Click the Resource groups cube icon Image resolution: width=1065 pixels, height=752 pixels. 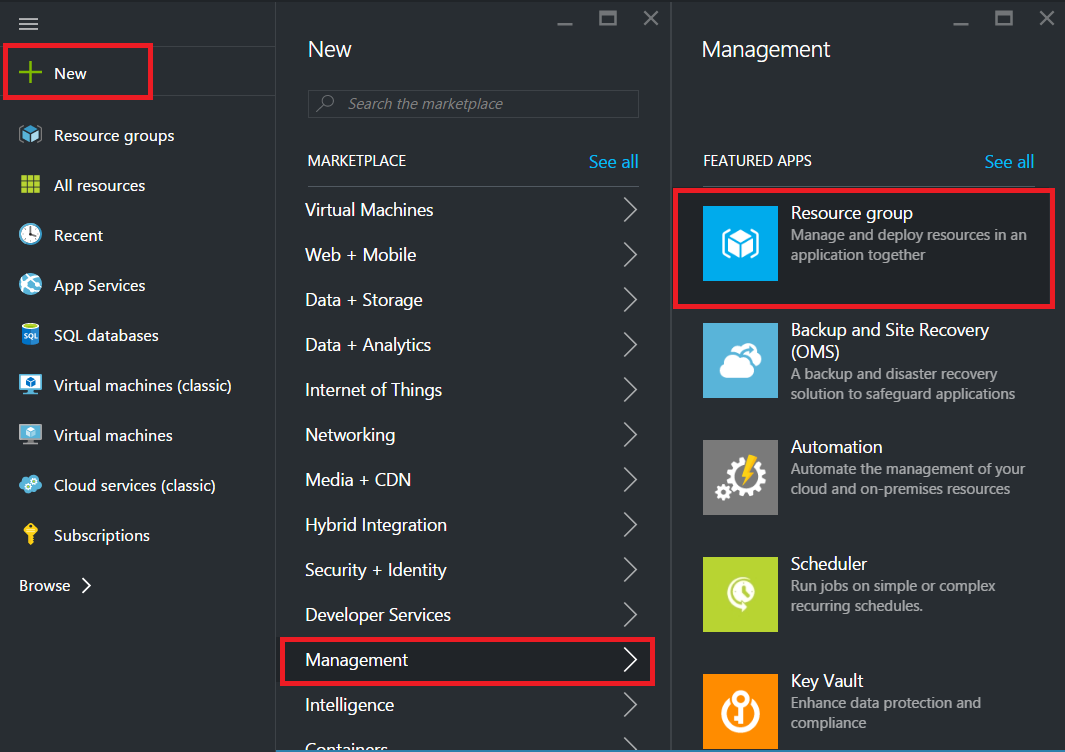(x=30, y=135)
